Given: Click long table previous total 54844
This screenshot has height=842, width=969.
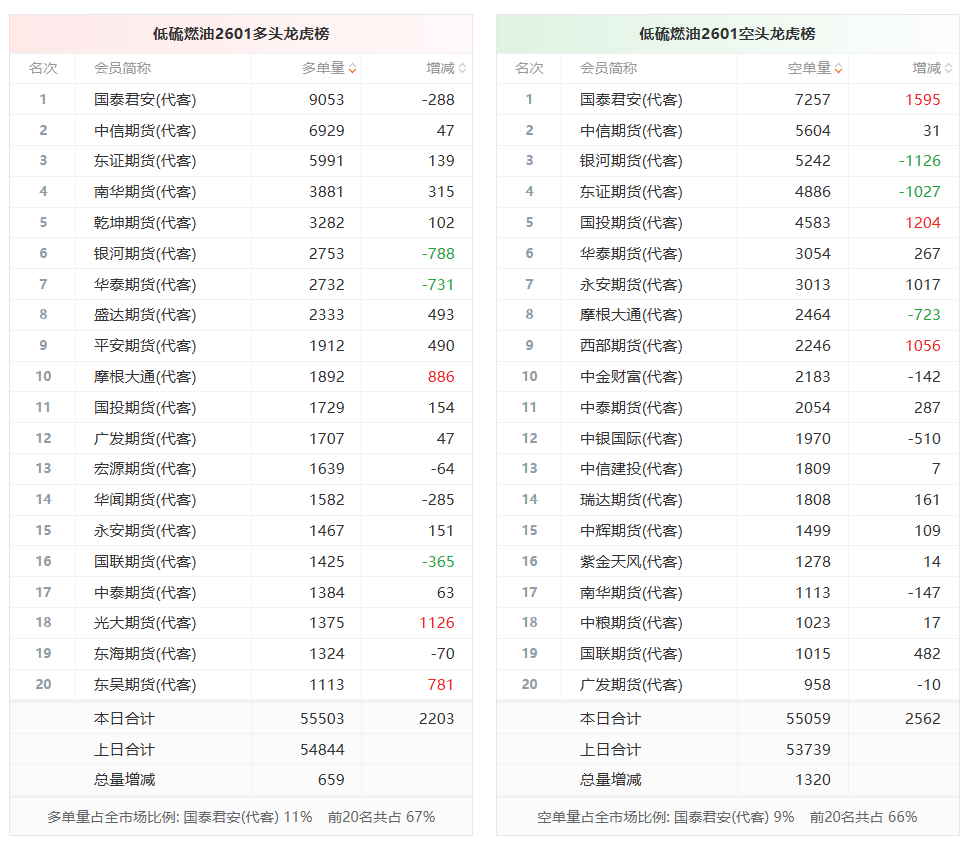Looking at the screenshot, I should click(322, 749).
